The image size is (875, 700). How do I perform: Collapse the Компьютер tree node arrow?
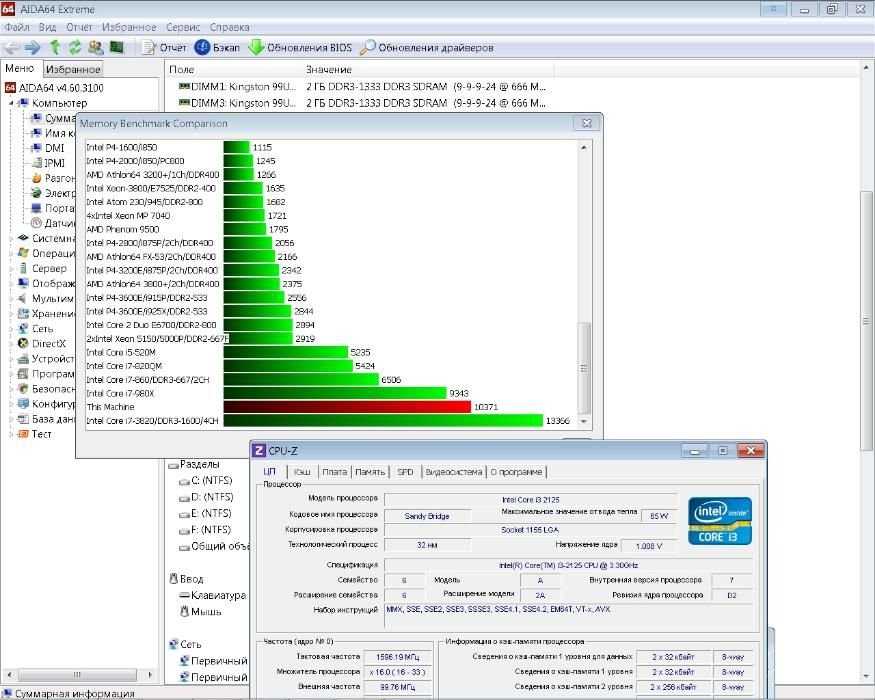(11, 103)
